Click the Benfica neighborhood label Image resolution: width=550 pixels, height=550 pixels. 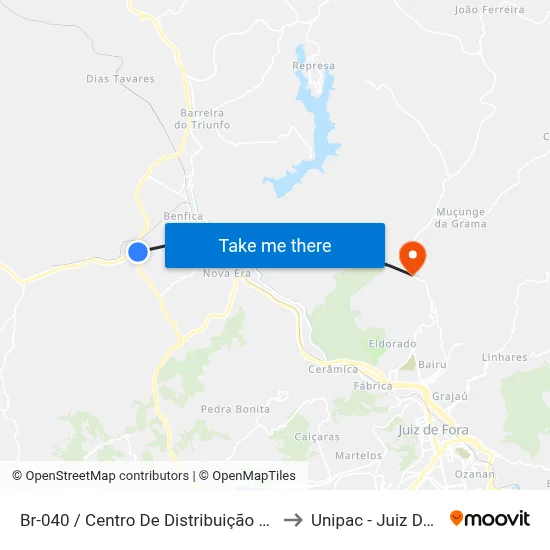click(x=183, y=216)
